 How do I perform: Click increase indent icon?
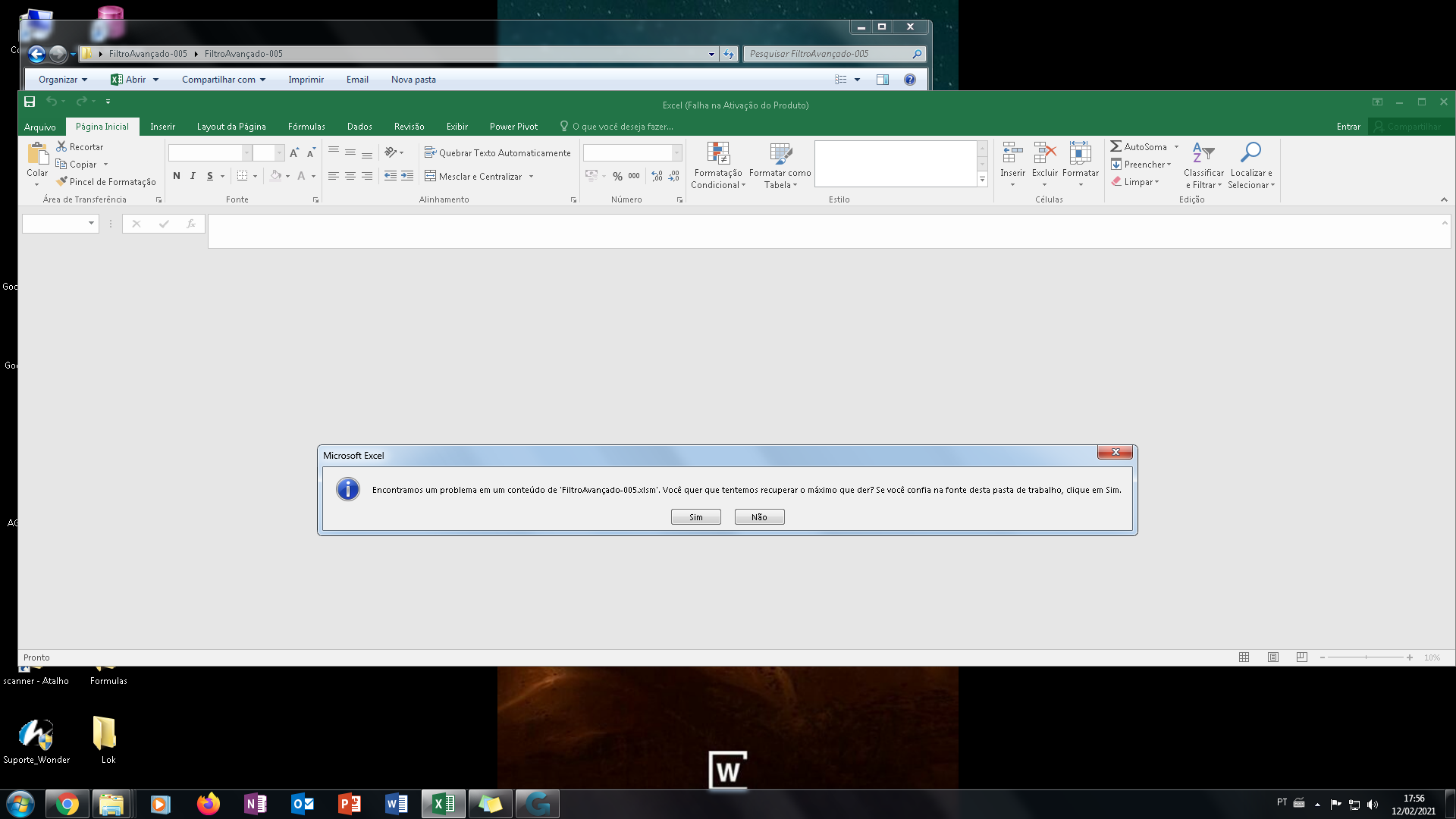[407, 176]
